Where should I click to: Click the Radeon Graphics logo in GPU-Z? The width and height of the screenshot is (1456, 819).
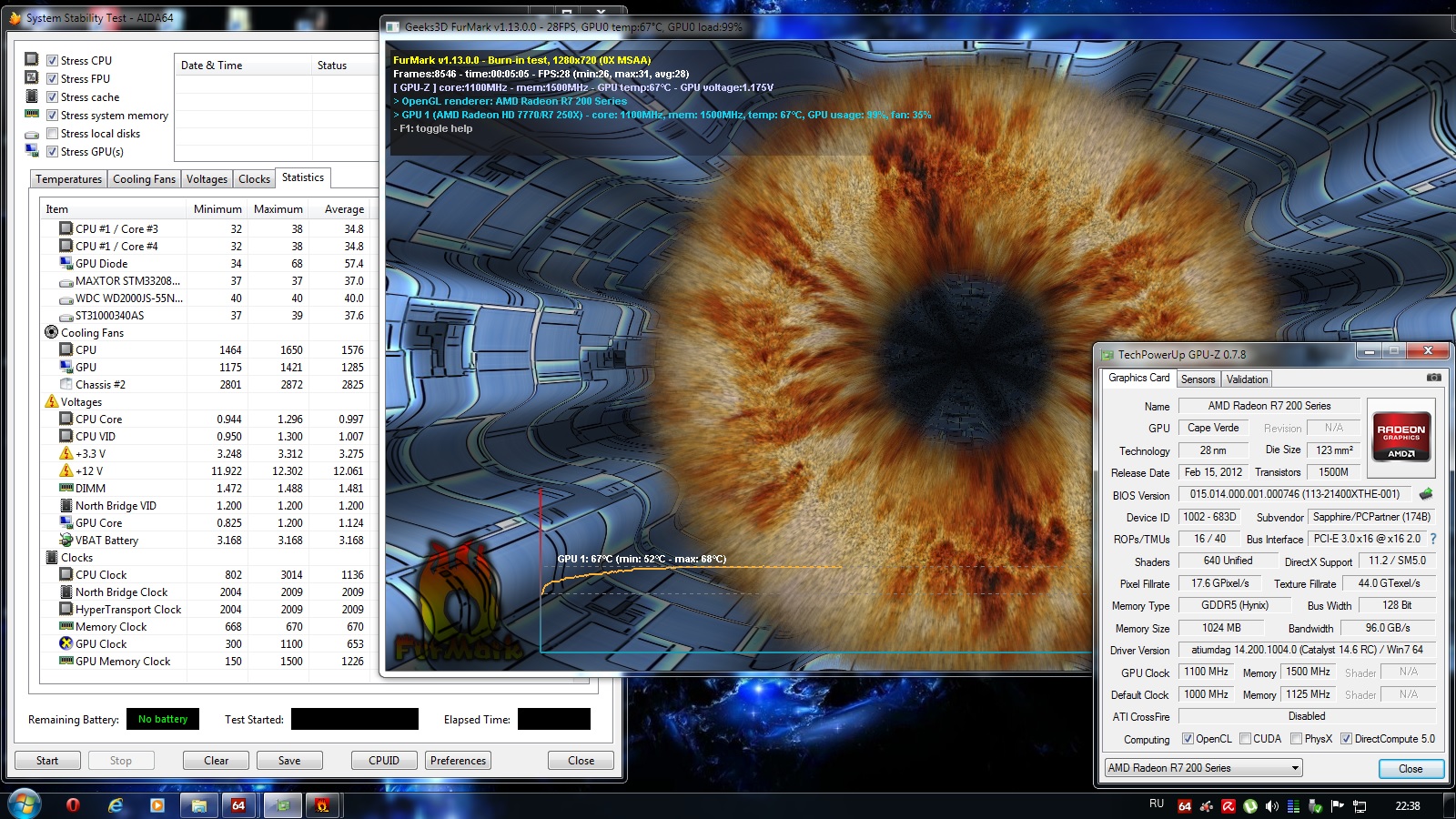pos(1401,439)
